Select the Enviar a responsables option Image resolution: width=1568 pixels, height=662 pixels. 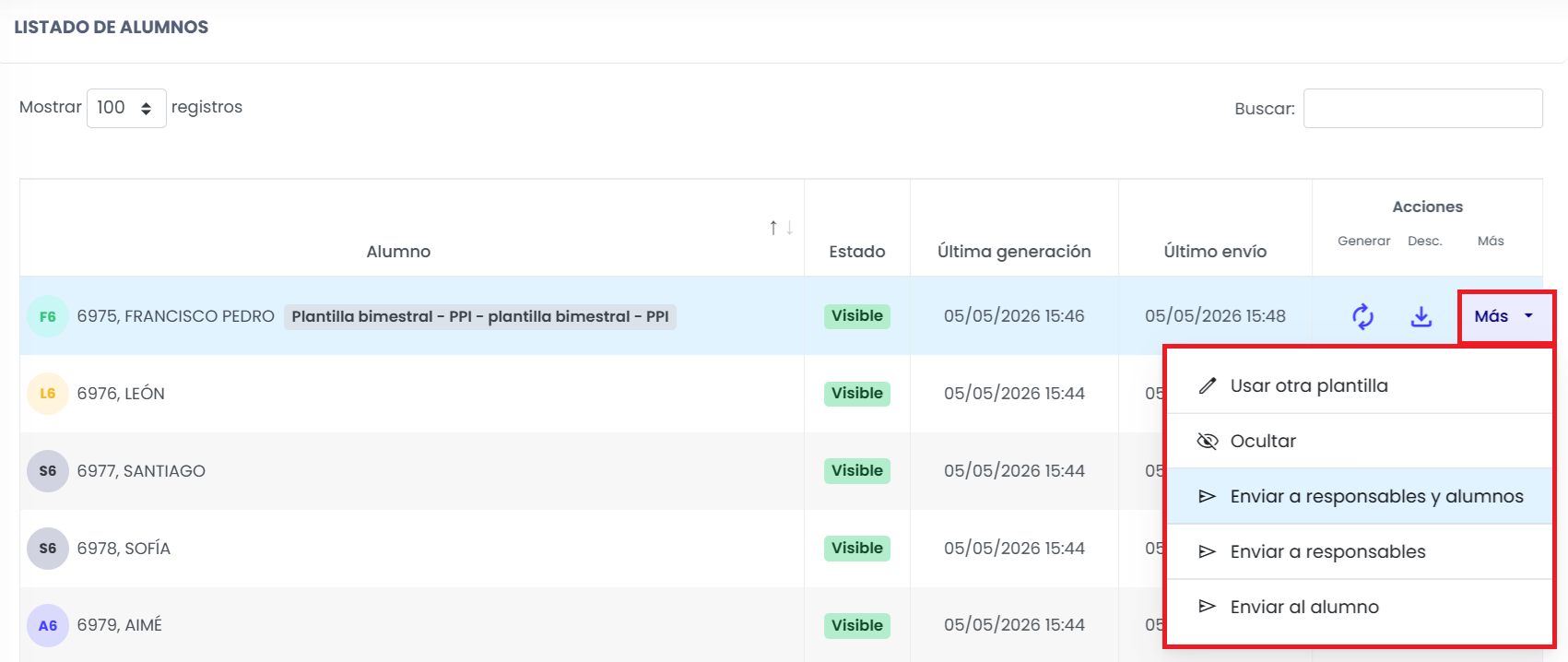[1360, 551]
